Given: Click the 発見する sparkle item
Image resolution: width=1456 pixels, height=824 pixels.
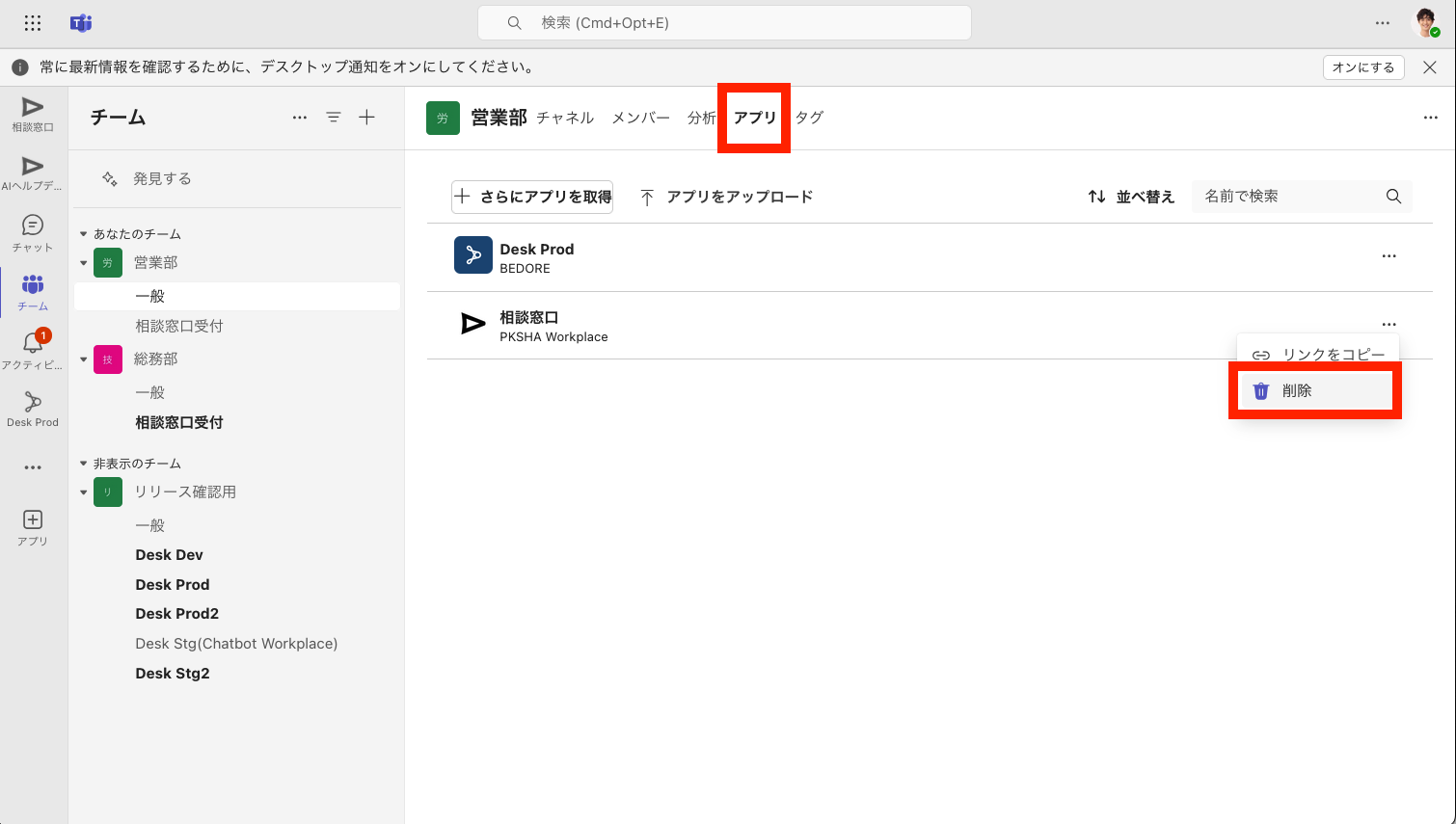Looking at the screenshot, I should tap(147, 178).
